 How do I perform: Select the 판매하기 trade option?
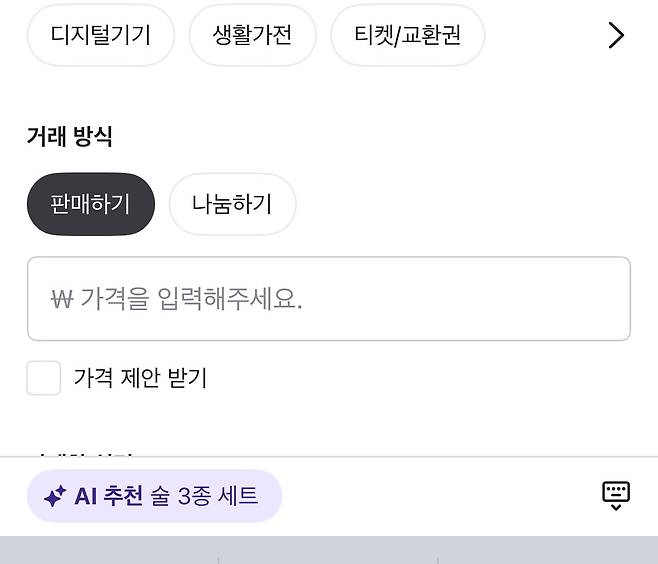point(91,204)
